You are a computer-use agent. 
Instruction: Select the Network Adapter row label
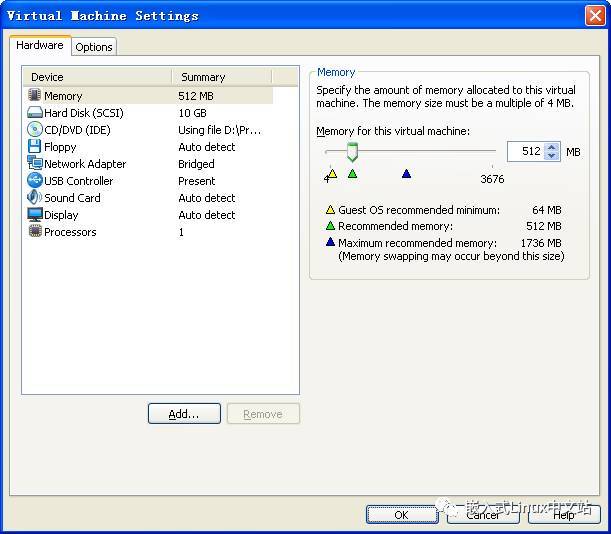[85, 164]
